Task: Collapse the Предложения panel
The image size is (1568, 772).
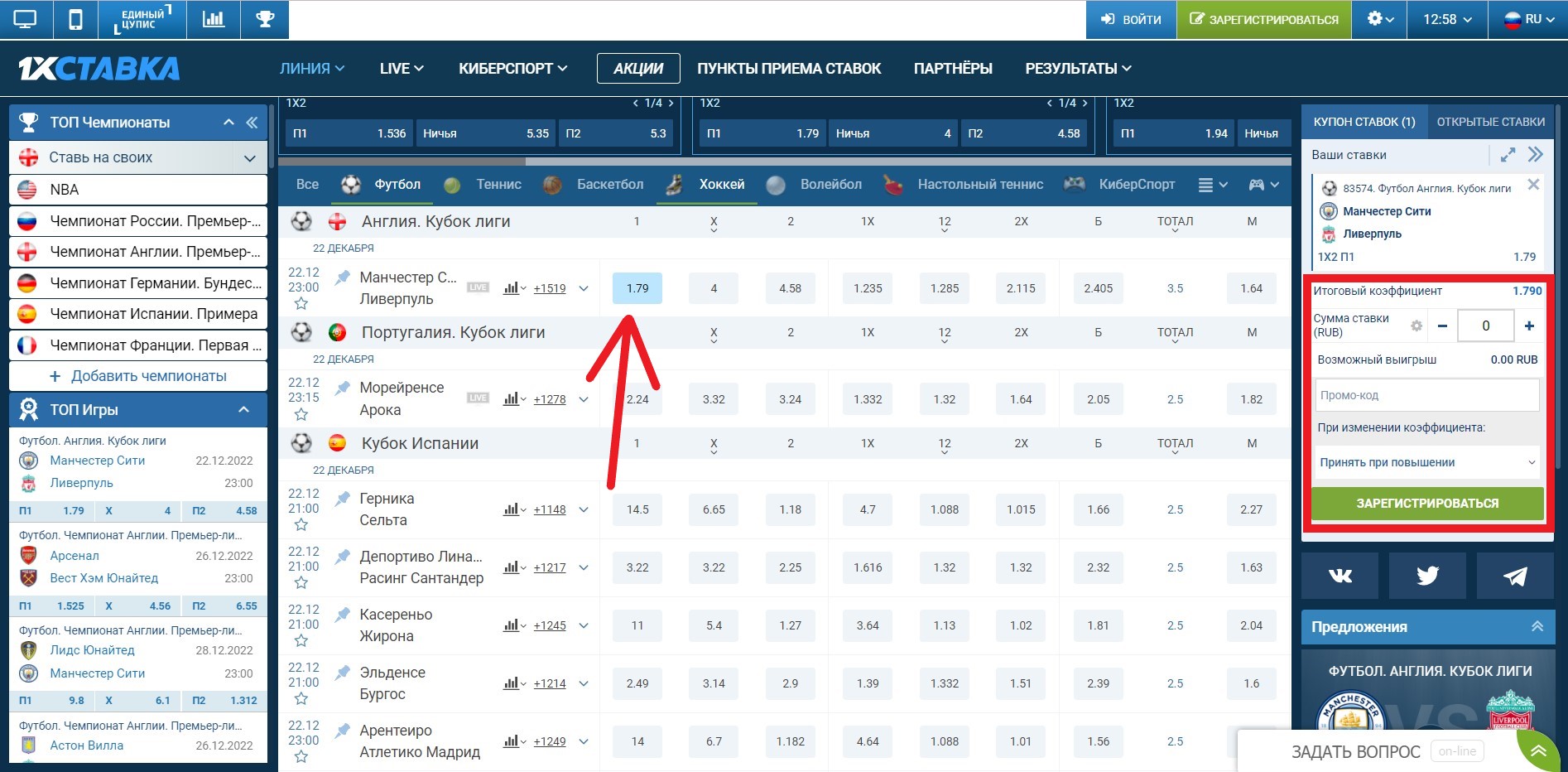Action: pyautogui.click(x=1537, y=627)
